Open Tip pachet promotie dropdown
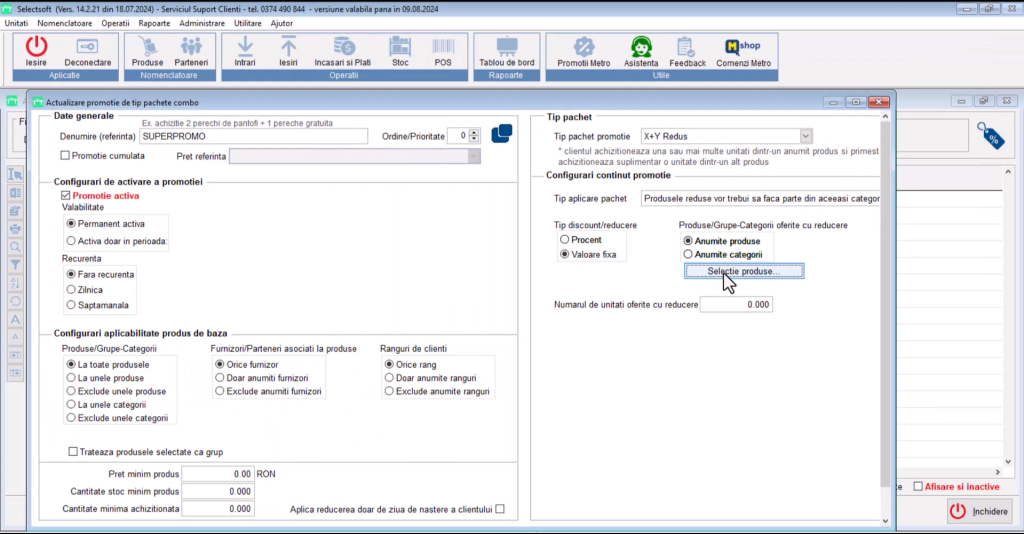 (805, 136)
